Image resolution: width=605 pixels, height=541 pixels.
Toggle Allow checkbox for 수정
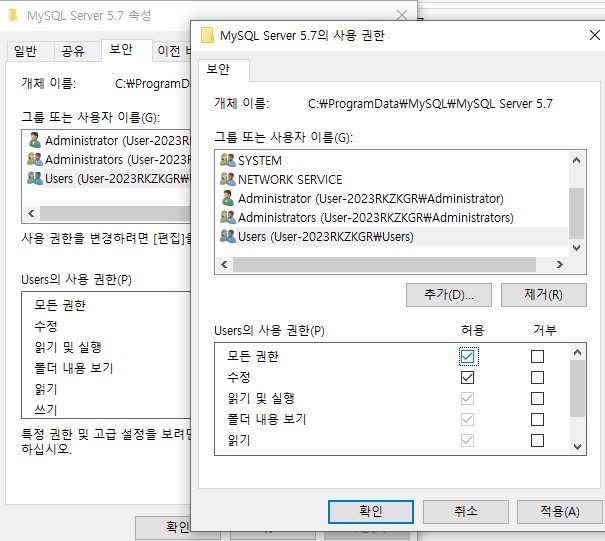(x=467, y=377)
